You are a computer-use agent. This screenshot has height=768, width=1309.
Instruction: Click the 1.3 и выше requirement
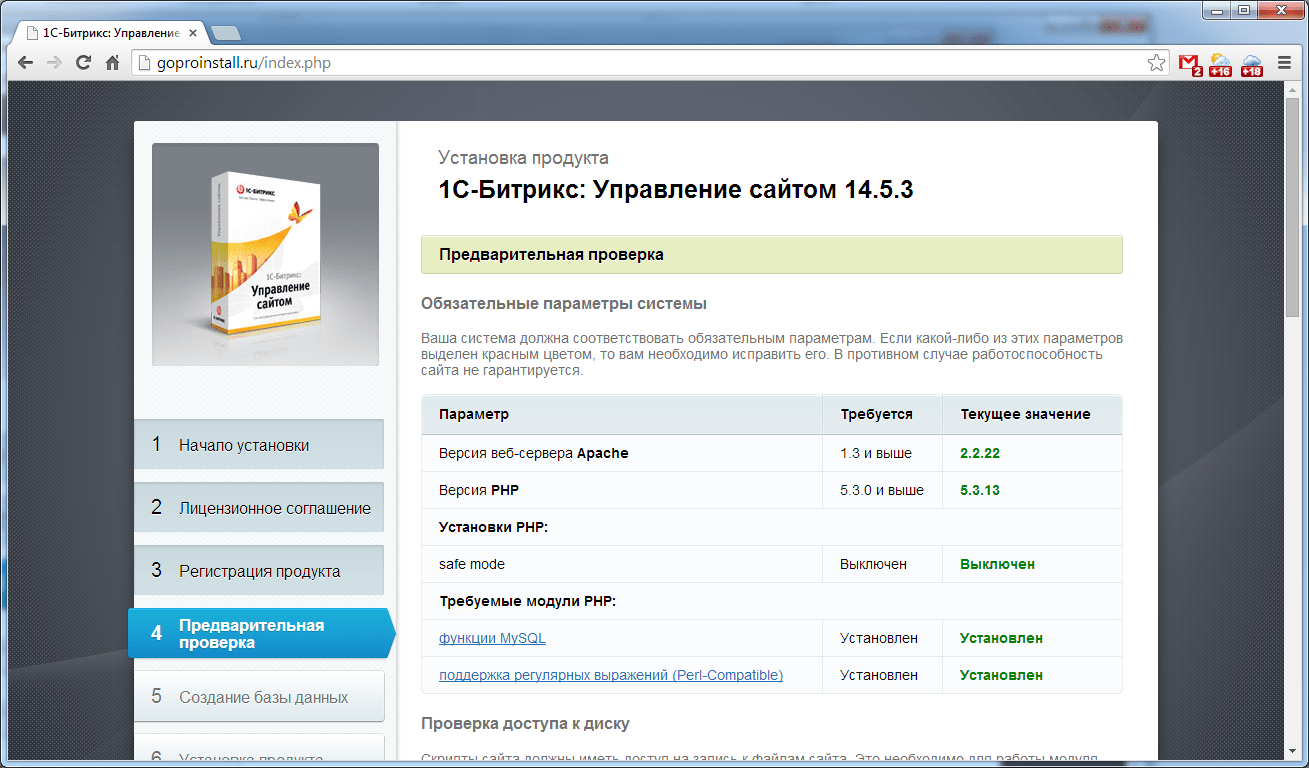click(876, 453)
